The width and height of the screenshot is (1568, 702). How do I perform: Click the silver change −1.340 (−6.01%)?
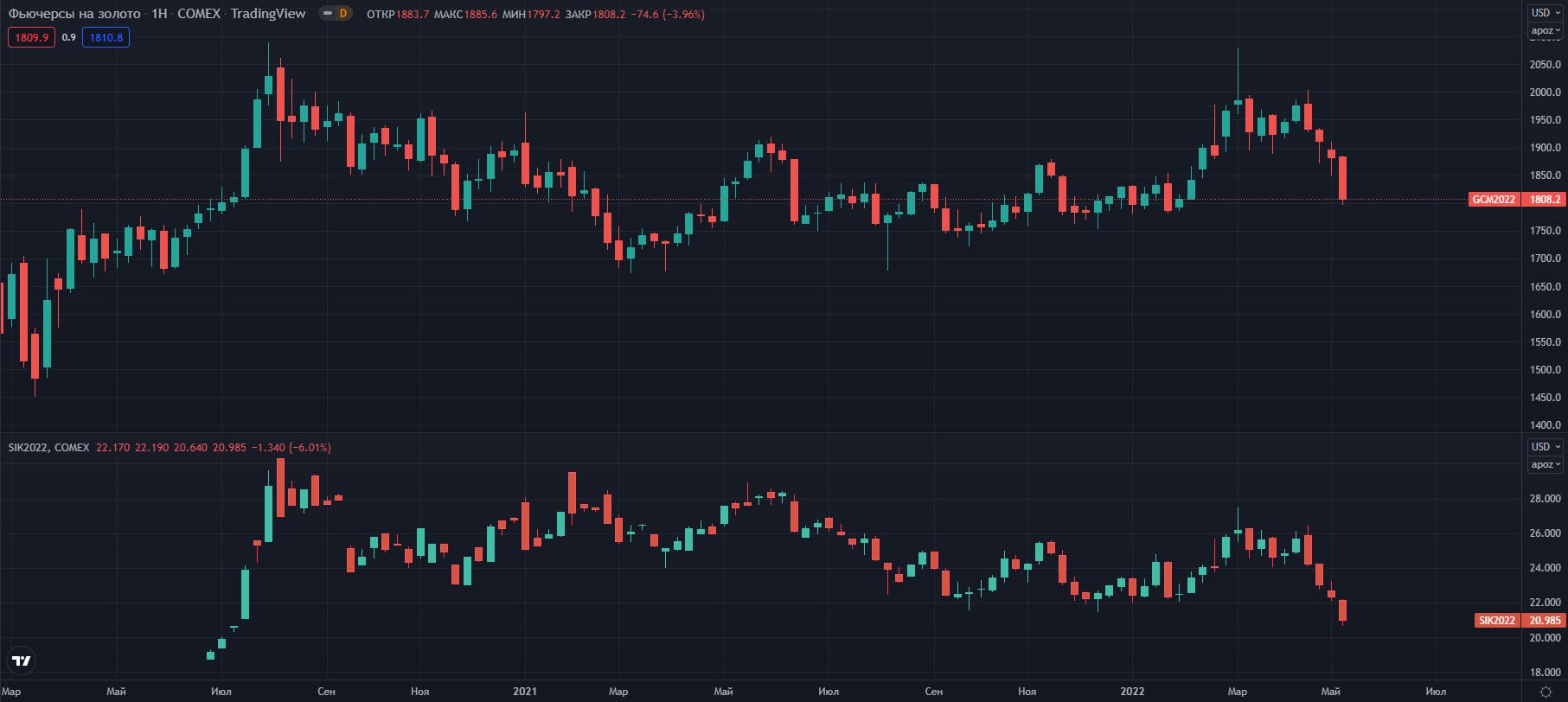(x=291, y=448)
